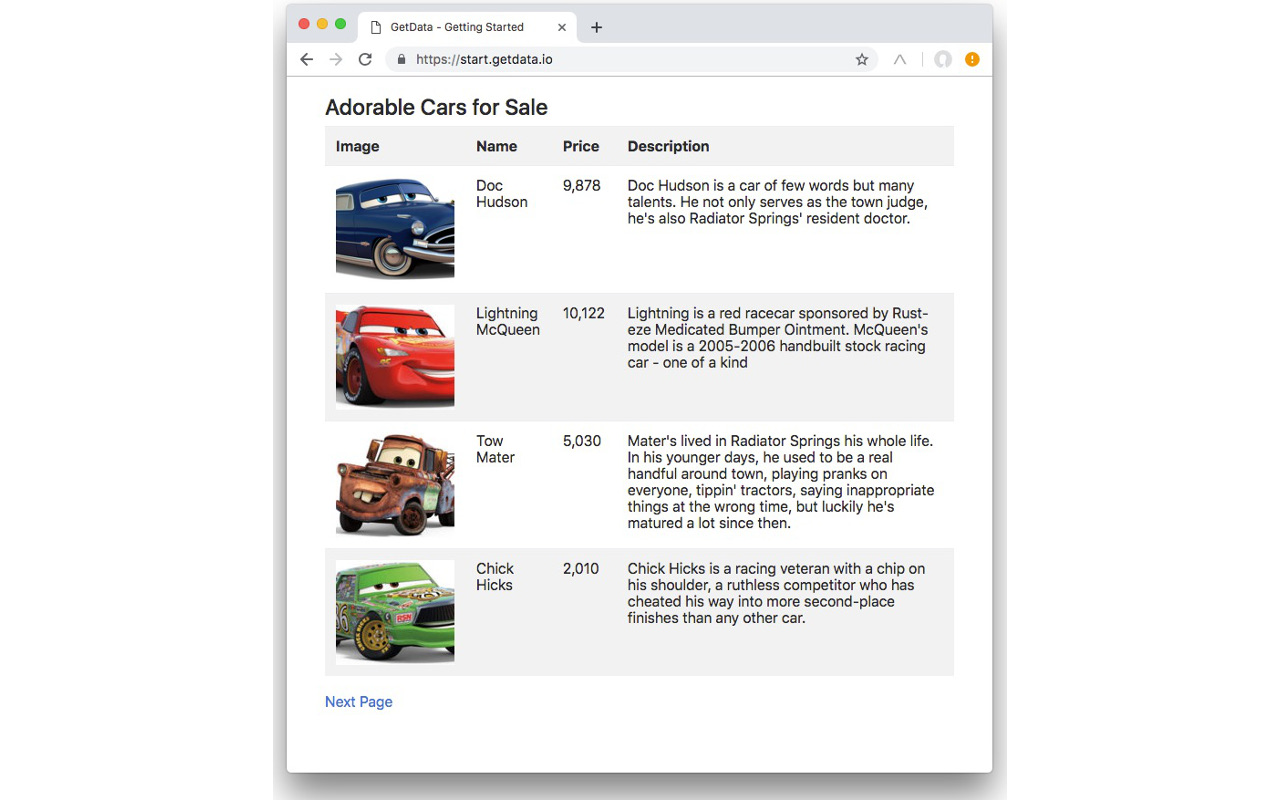This screenshot has width=1280, height=800.
Task: Click the Name column header
Action: coord(496,146)
